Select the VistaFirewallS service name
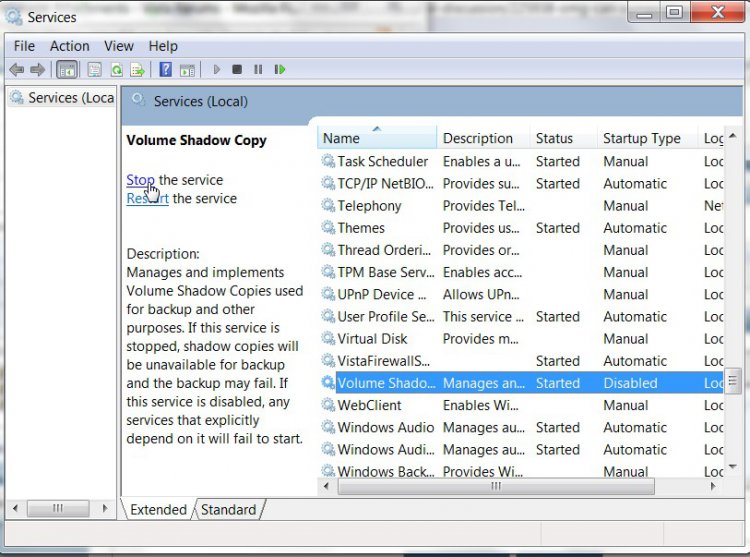The height and width of the screenshot is (557, 750). [384, 361]
